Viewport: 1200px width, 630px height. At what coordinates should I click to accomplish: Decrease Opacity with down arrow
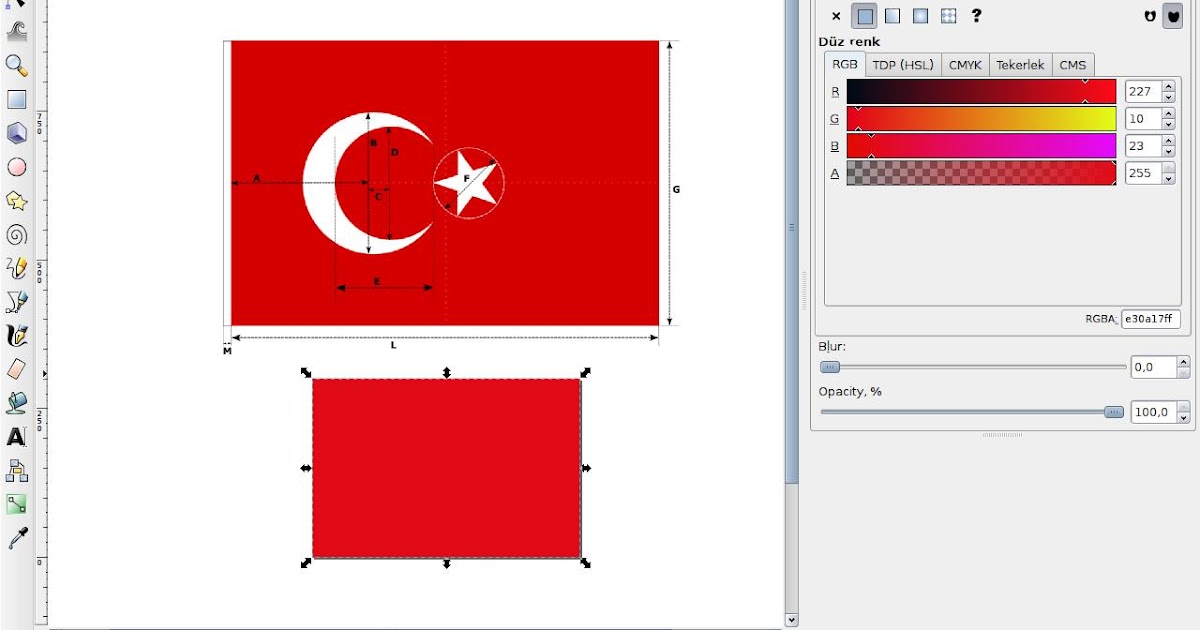click(x=1183, y=418)
